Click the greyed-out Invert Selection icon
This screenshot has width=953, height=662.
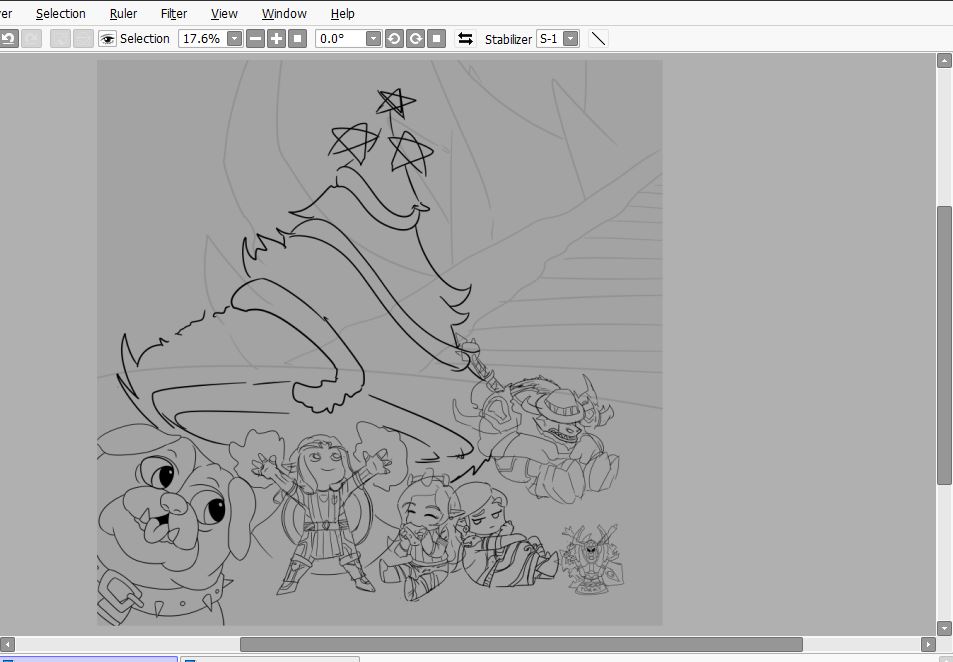pos(83,39)
